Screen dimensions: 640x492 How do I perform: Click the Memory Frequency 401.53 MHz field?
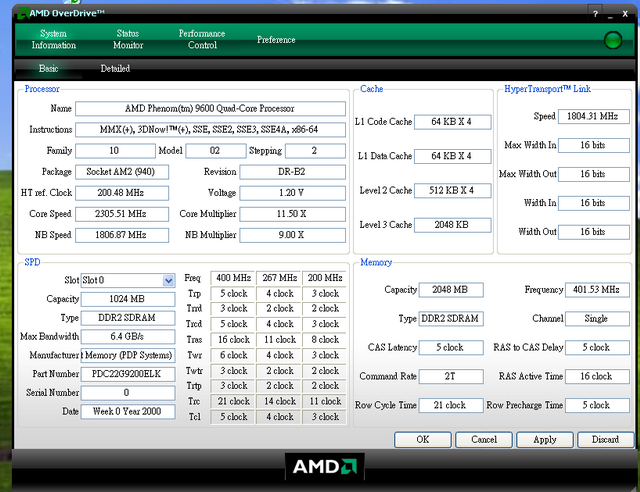pyautogui.click(x=597, y=290)
